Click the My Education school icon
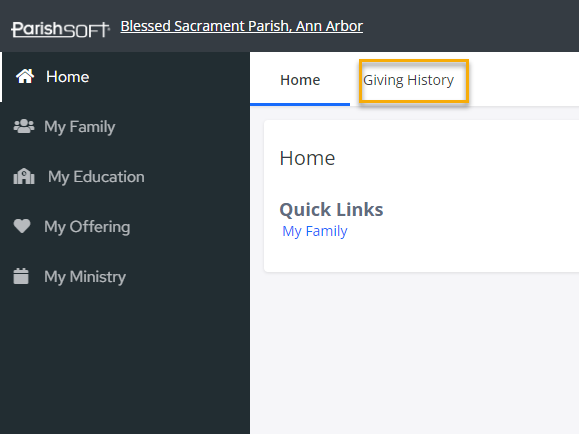 (24, 176)
